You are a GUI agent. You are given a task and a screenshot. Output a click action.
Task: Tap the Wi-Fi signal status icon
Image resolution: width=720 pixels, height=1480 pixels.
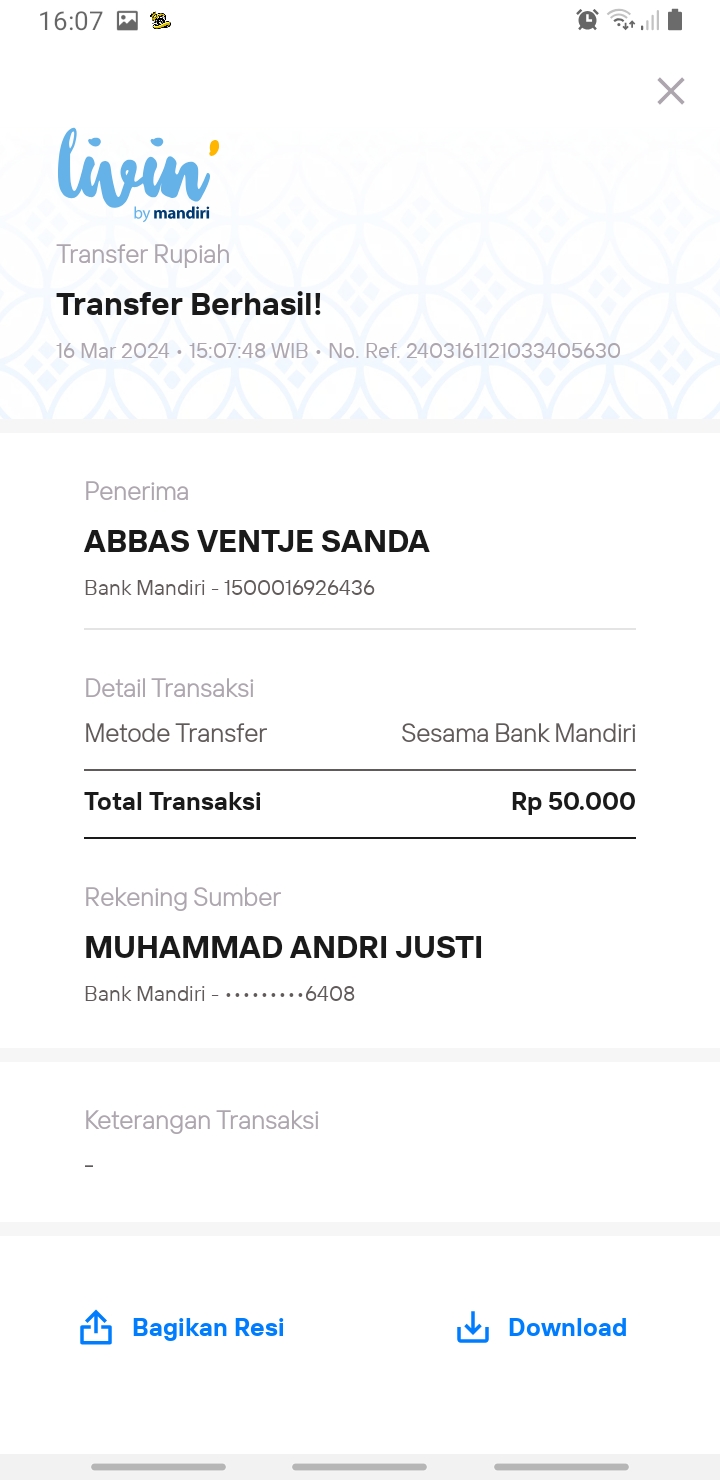point(621,19)
